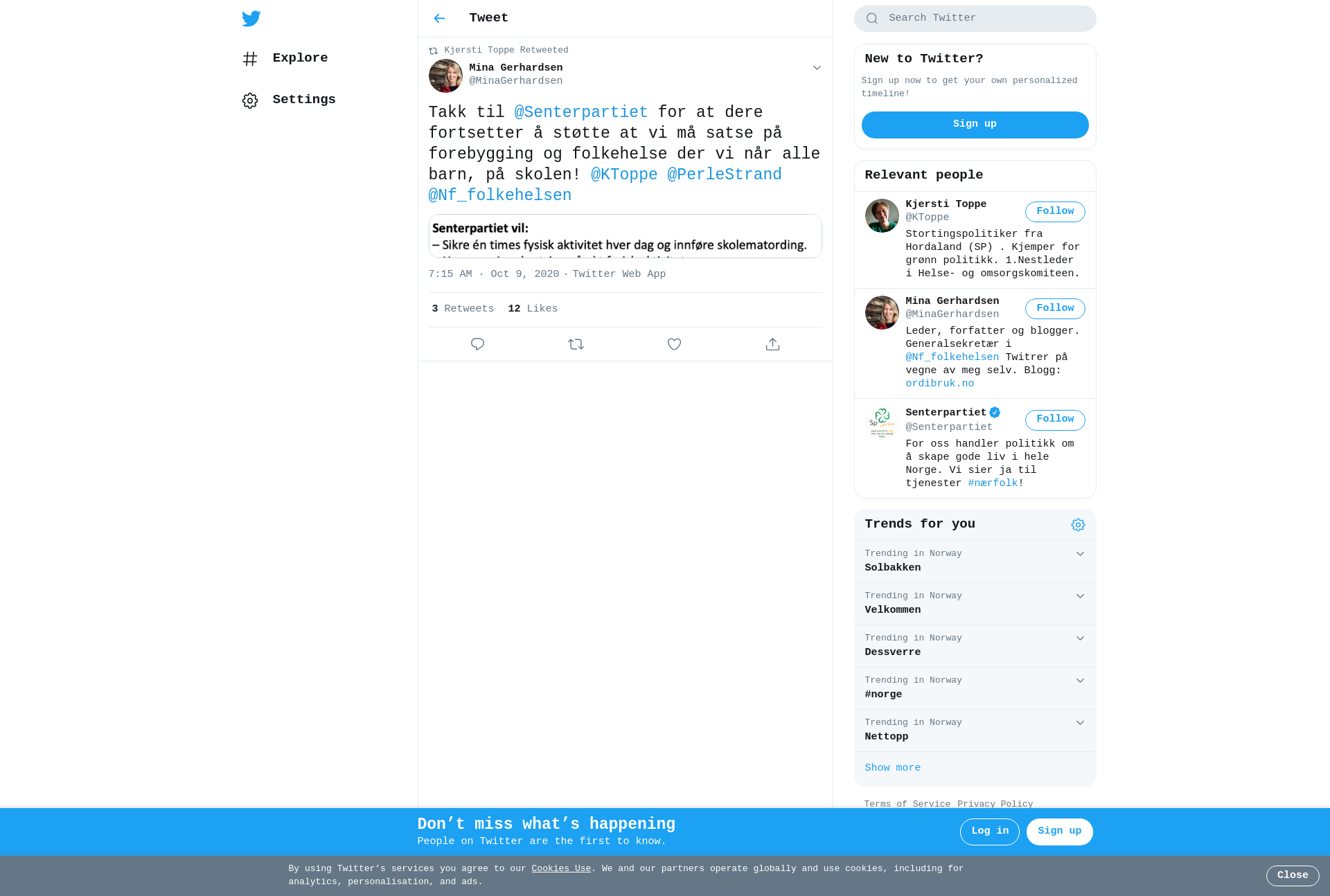Follow Senterpartiet account

tap(1055, 420)
